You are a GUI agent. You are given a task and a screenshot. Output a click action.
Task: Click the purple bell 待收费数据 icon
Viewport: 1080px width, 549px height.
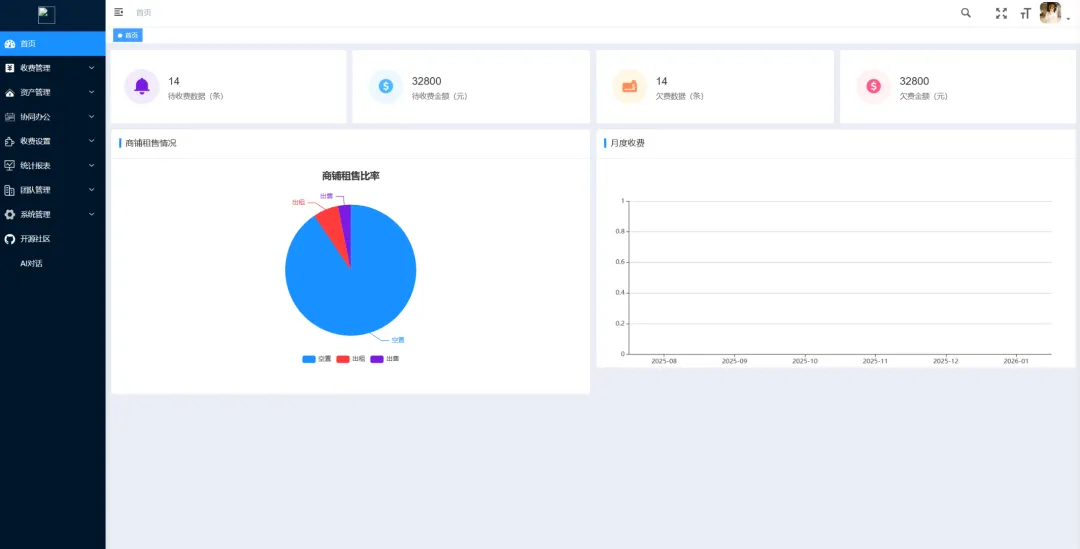(x=142, y=86)
